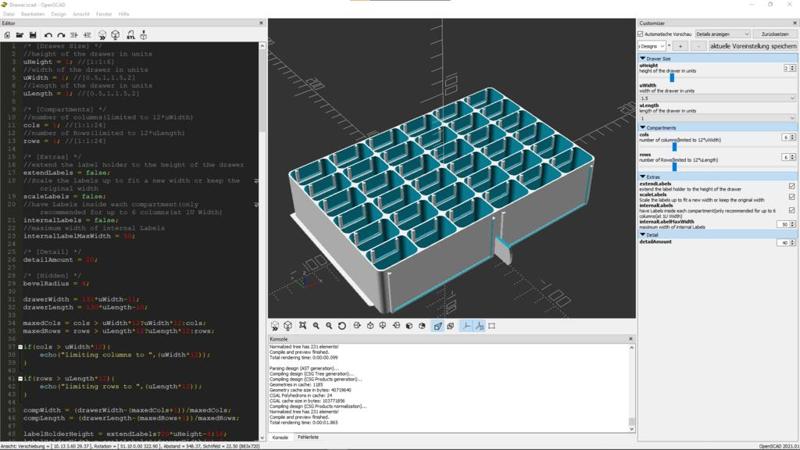Toggle the scale markers on the axes
This screenshot has width=800, height=450.
point(480,326)
